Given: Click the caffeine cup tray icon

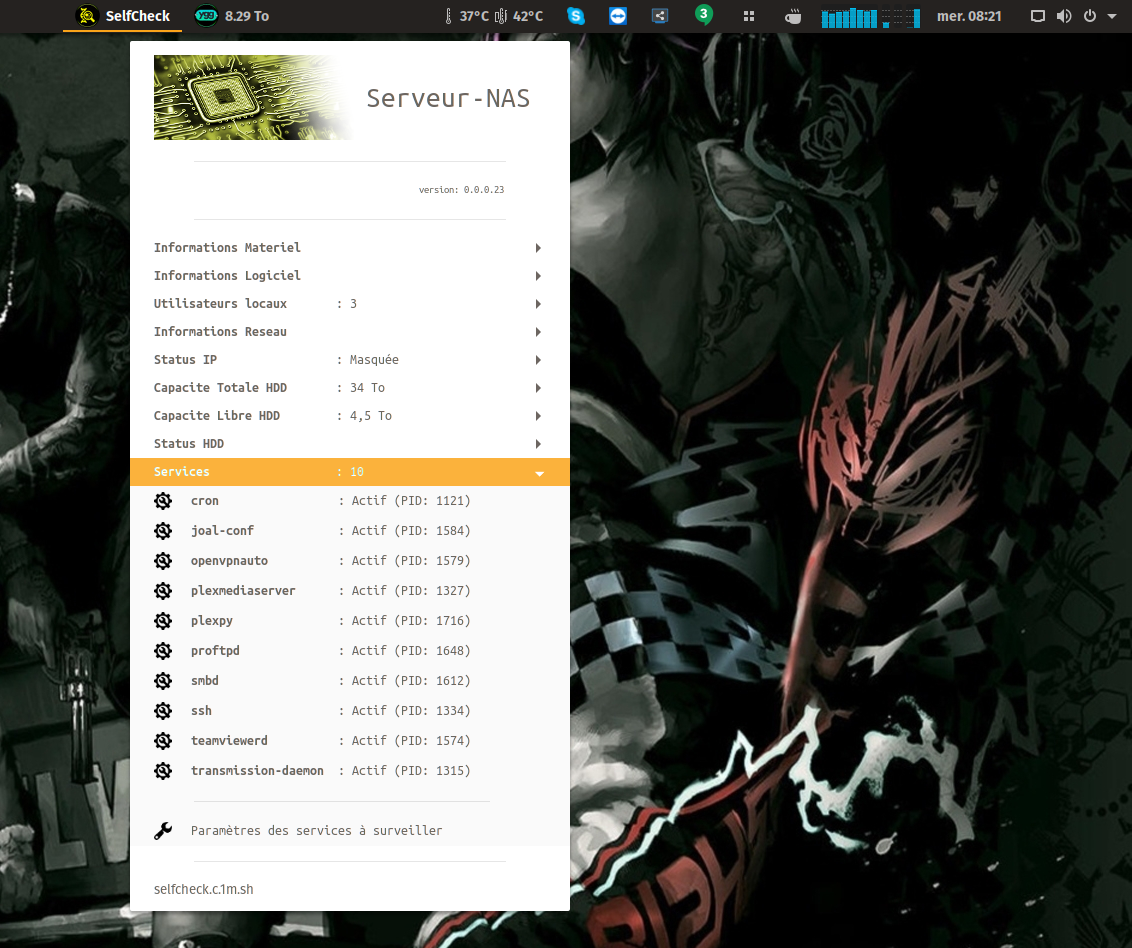Looking at the screenshot, I should point(793,16).
